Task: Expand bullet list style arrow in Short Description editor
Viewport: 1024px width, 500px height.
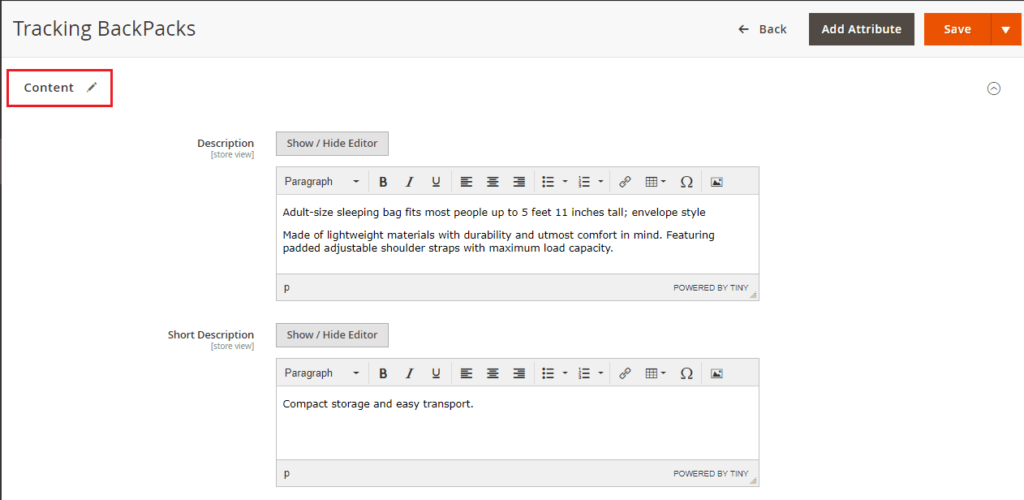Action: 565,373
